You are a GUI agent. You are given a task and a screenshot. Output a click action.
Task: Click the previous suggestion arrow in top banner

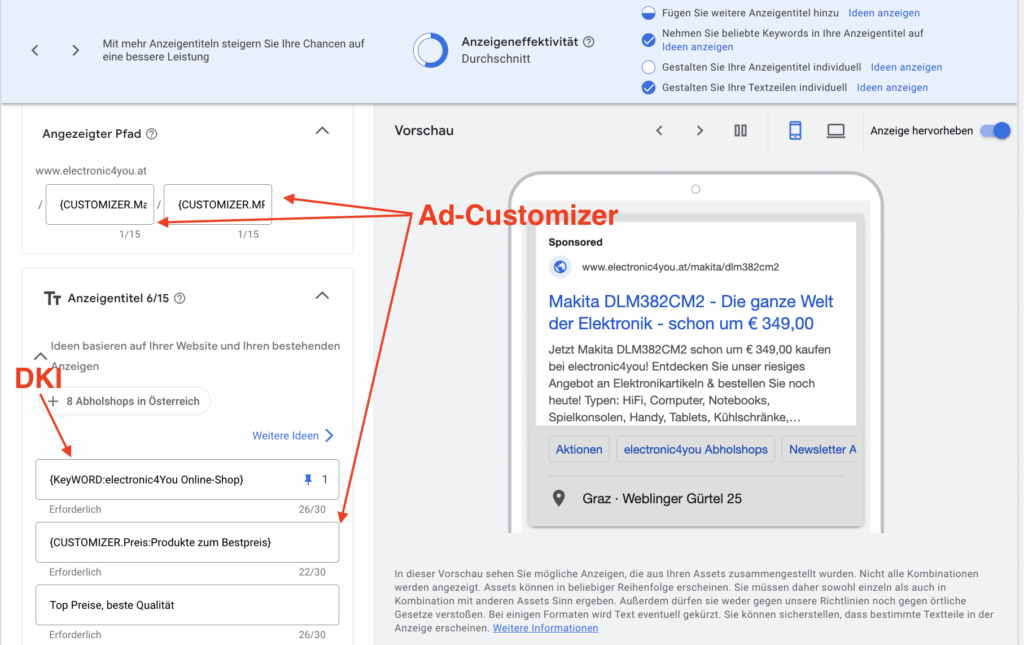tap(35, 50)
